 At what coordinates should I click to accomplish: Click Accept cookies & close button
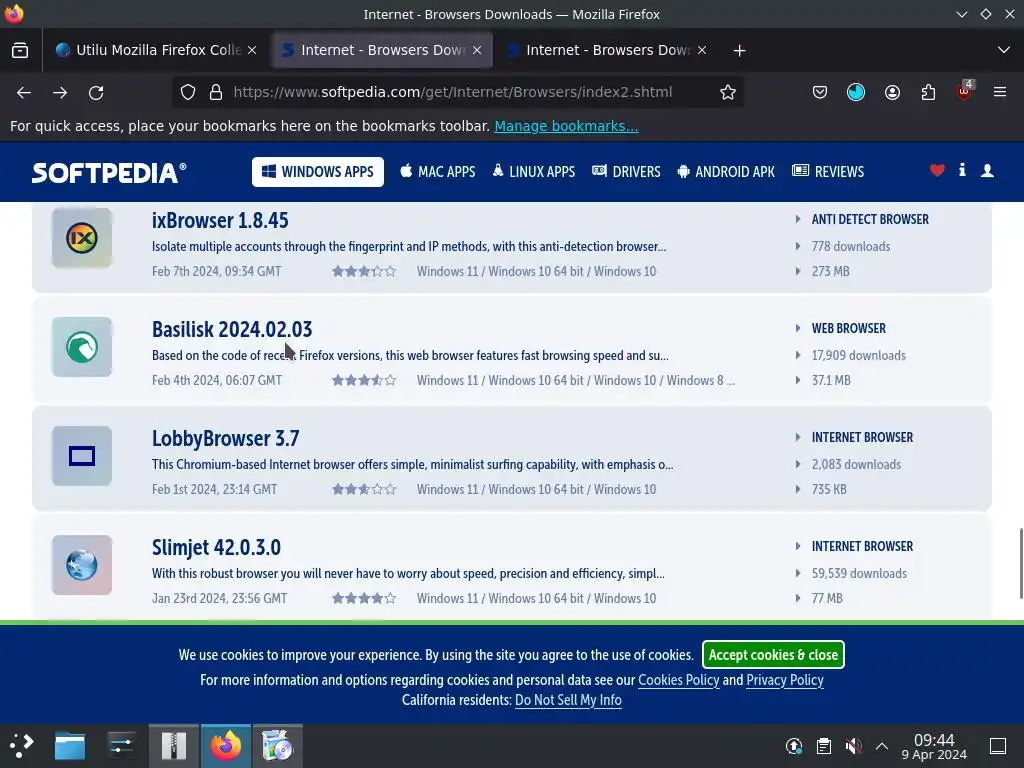773,655
